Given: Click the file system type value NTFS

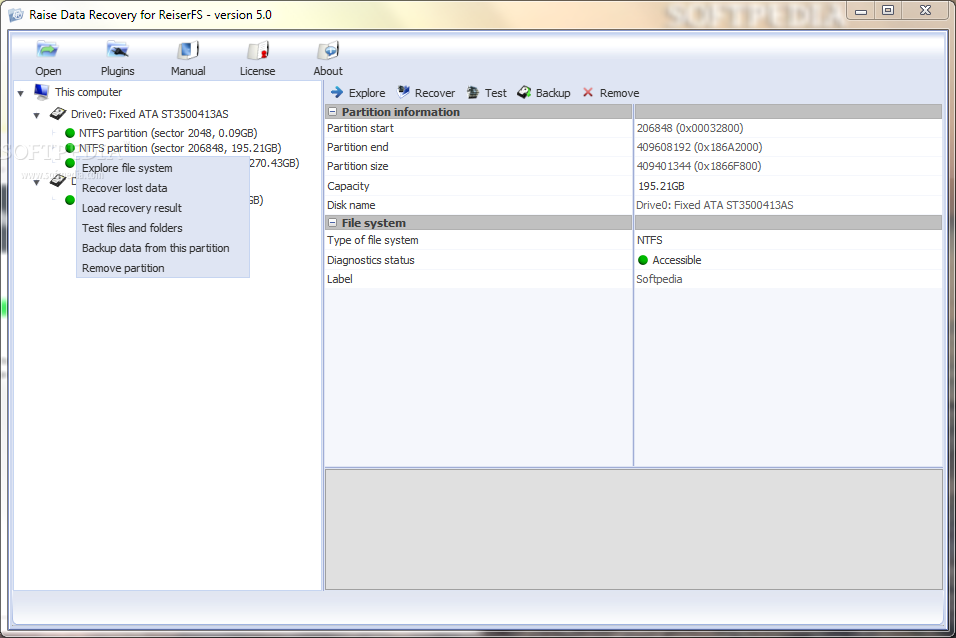Looking at the screenshot, I should pyautogui.click(x=649, y=240).
